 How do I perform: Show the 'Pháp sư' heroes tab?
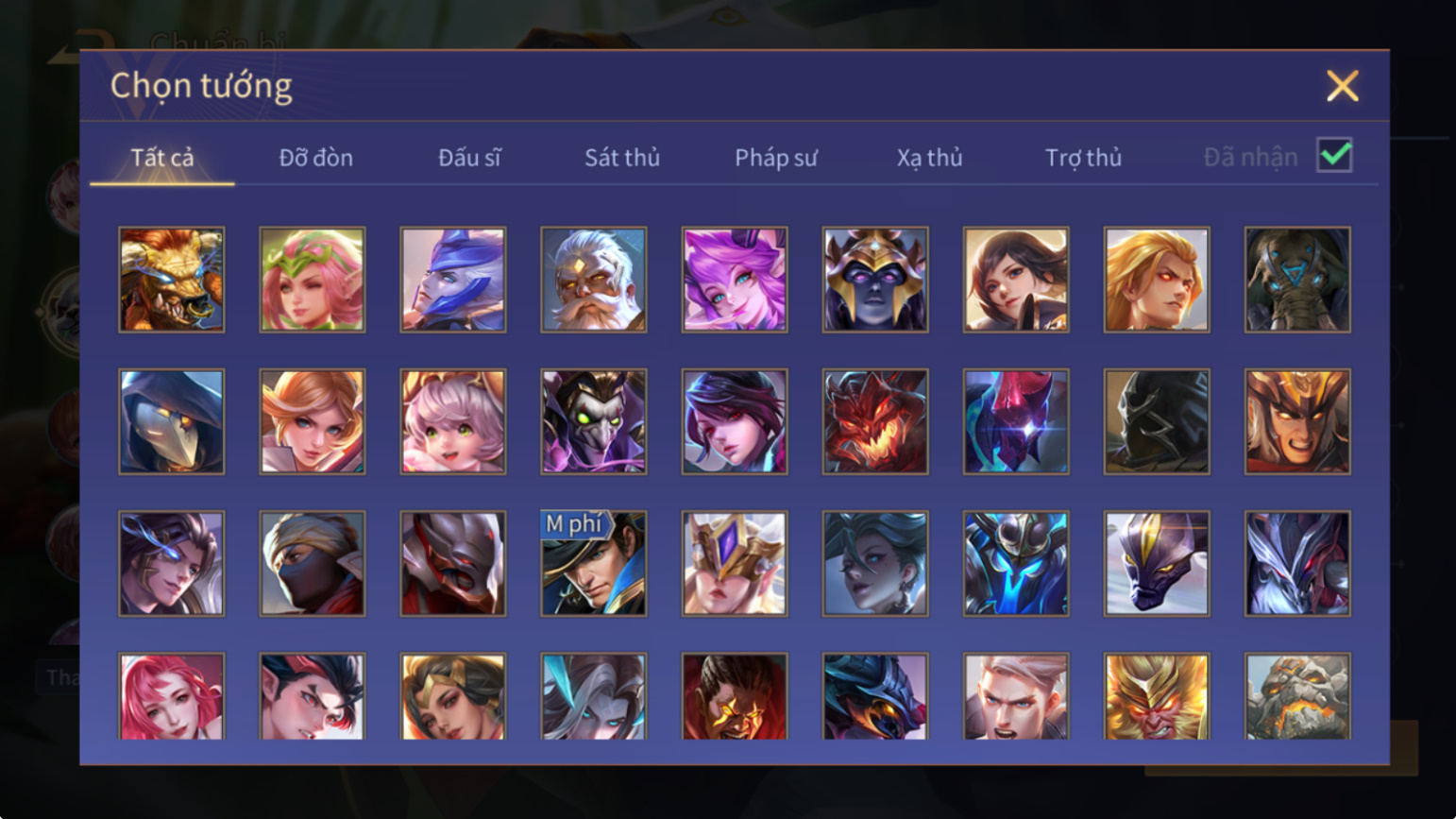[776, 158]
